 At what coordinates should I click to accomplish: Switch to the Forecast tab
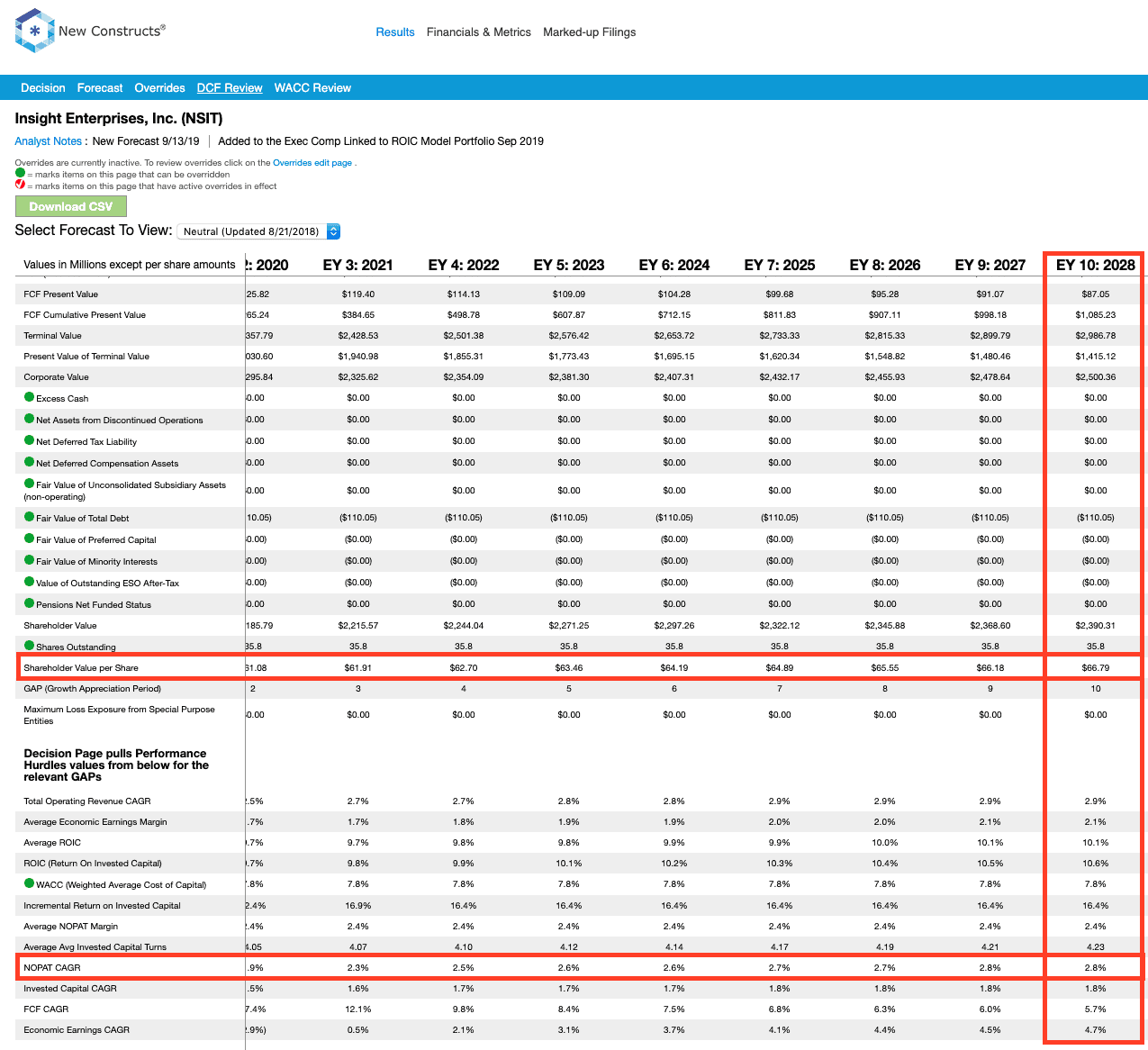pos(100,88)
